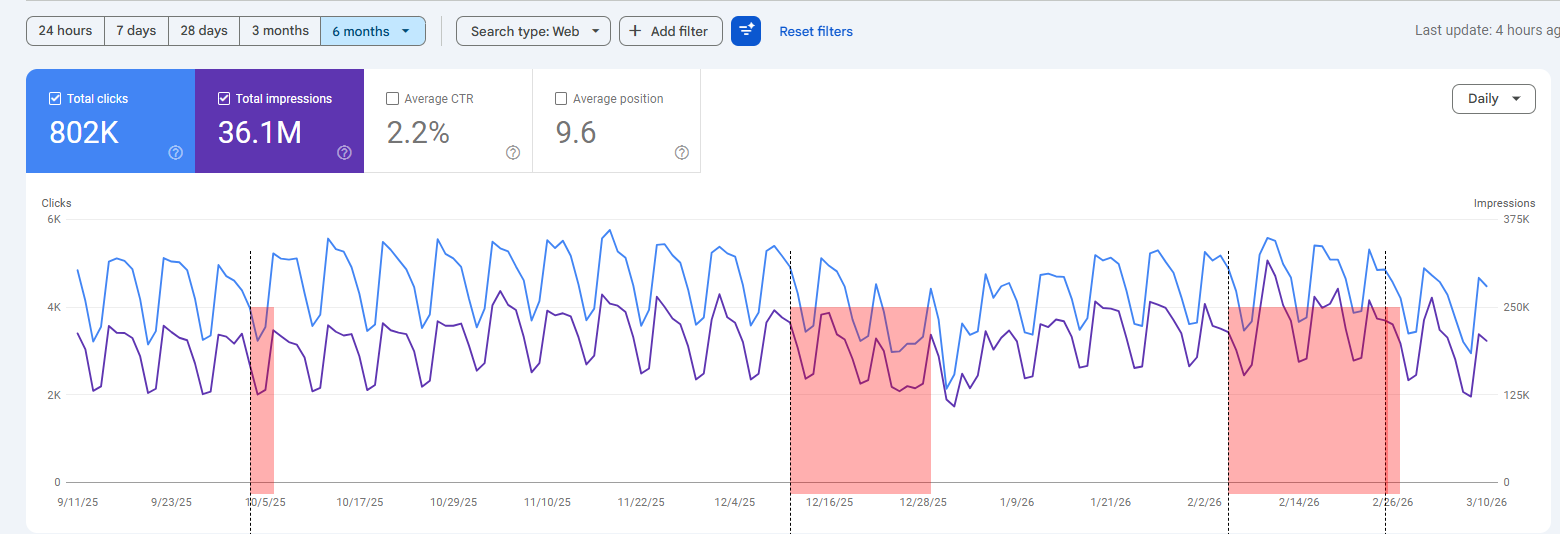Choose the 3 months date range
The image size is (1560, 534).
[280, 31]
